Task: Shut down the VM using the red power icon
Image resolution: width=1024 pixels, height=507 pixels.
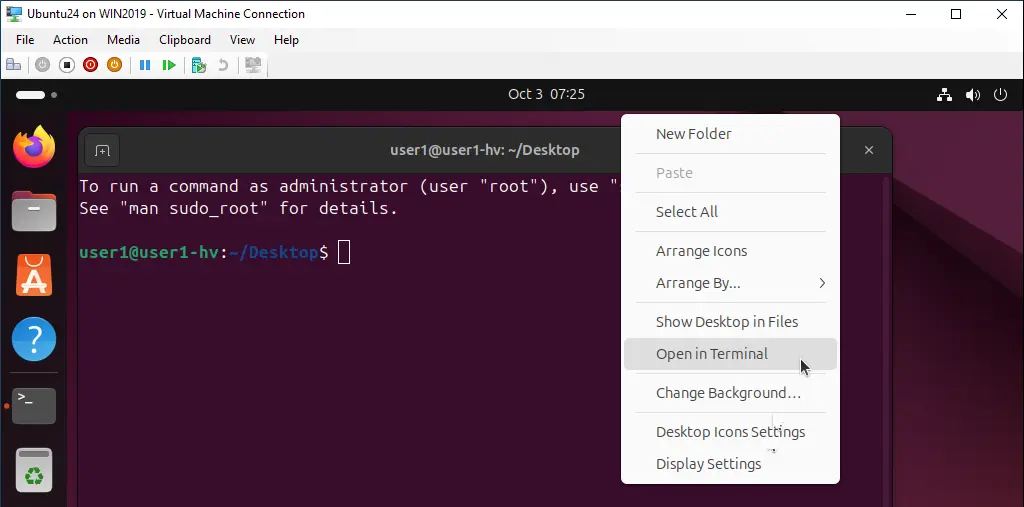Action: click(90, 65)
